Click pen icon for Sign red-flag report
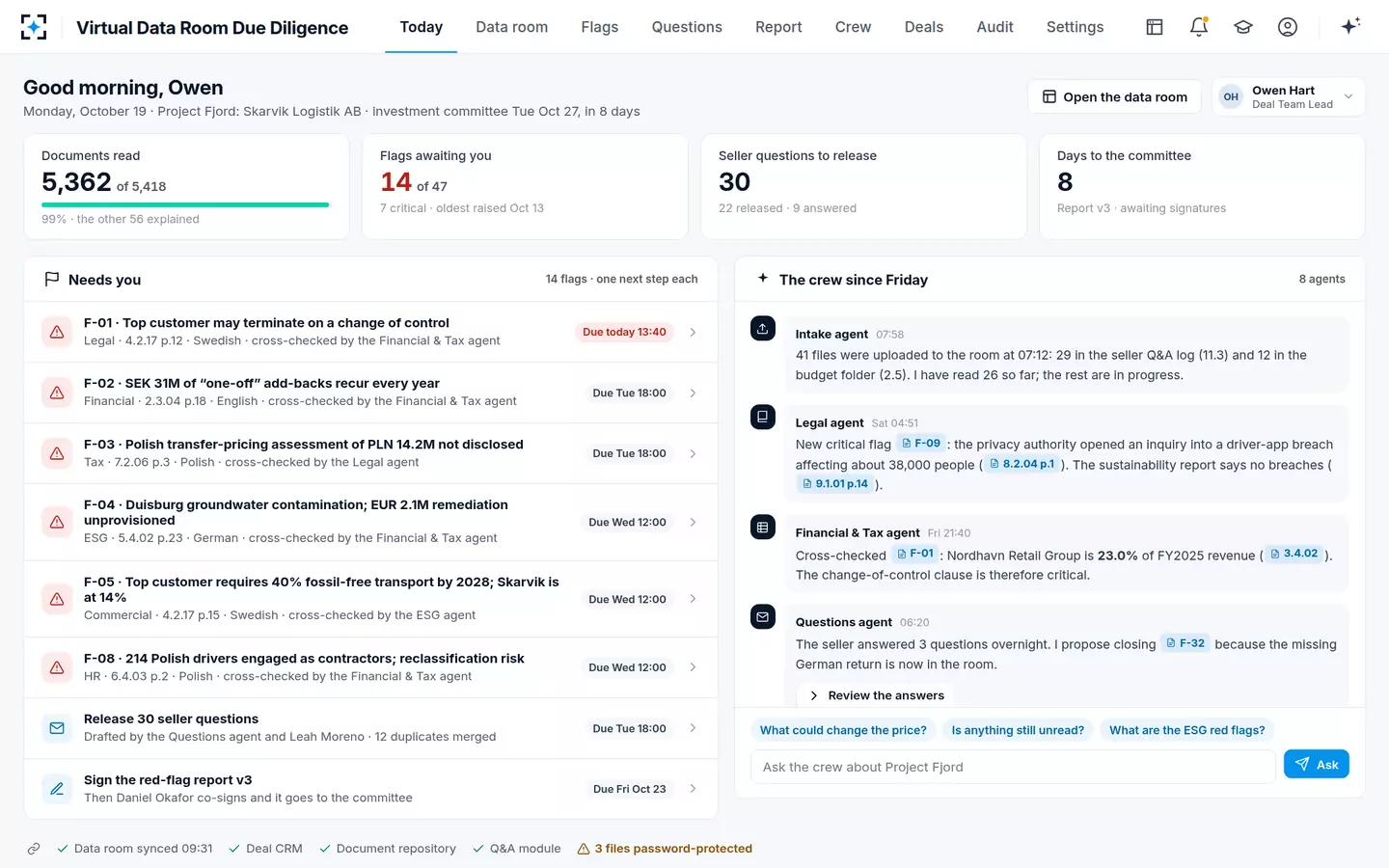 pyautogui.click(x=57, y=789)
